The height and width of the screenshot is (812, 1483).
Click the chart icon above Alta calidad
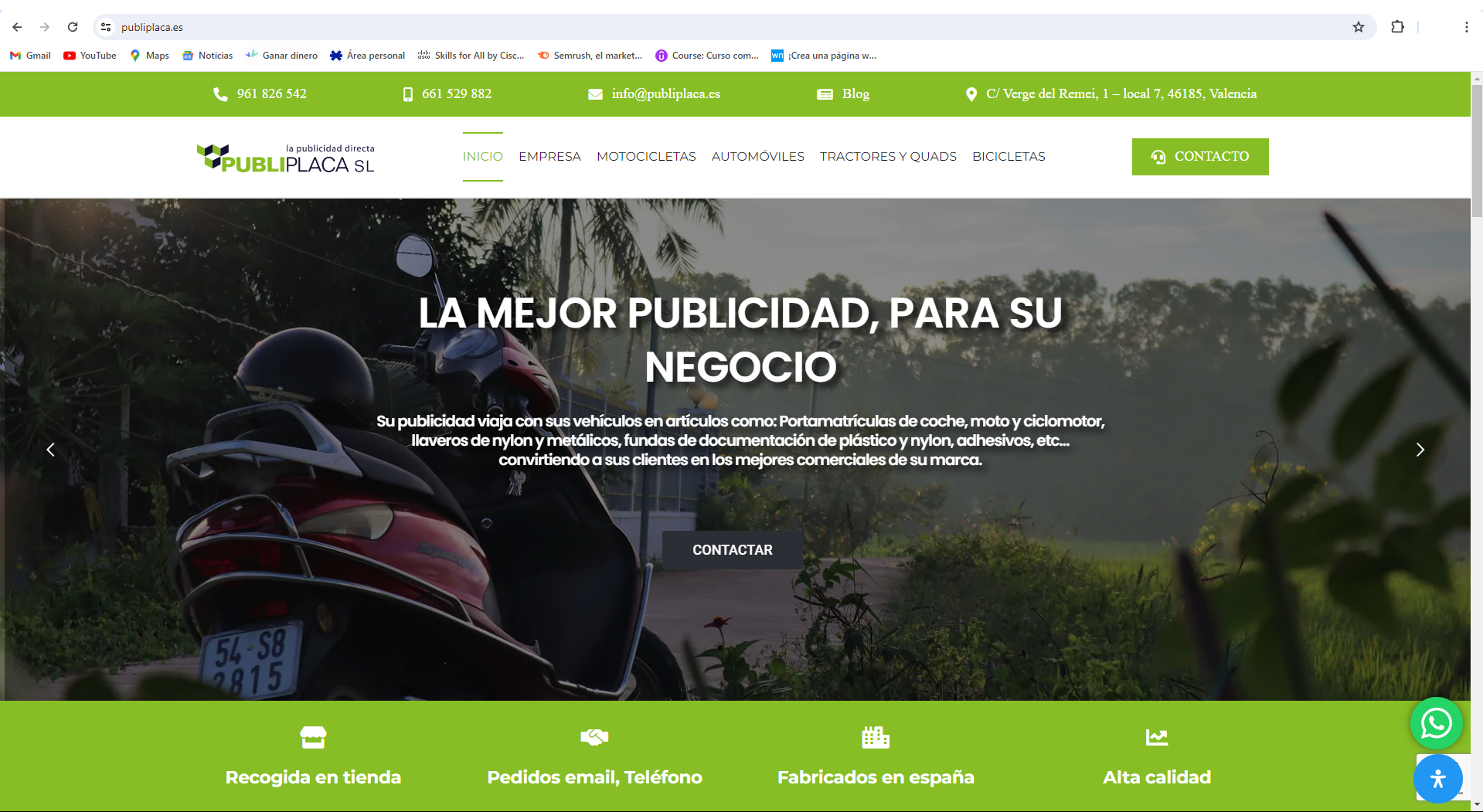pyautogui.click(x=1157, y=737)
